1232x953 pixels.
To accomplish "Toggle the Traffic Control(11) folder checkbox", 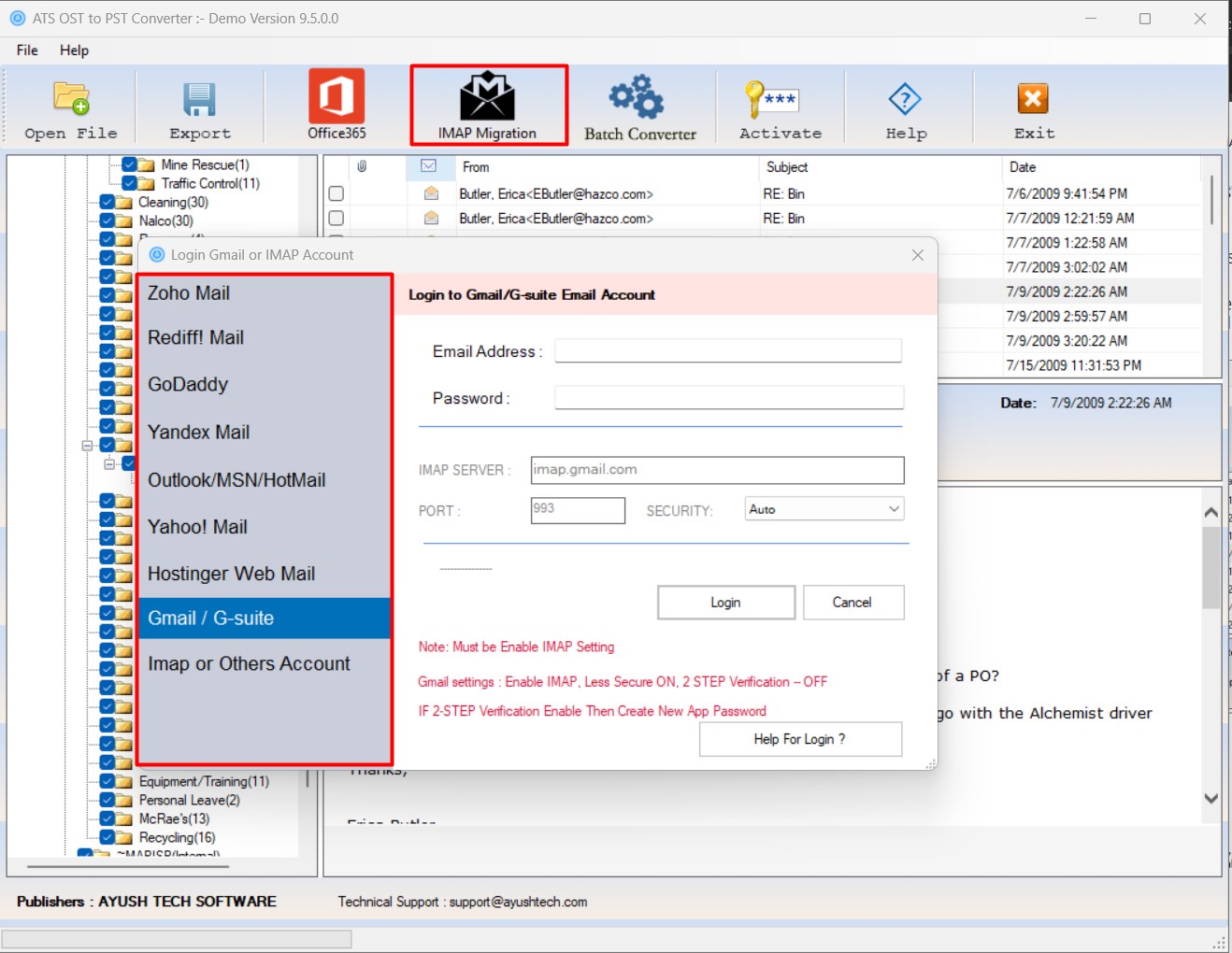I will click(129, 183).
